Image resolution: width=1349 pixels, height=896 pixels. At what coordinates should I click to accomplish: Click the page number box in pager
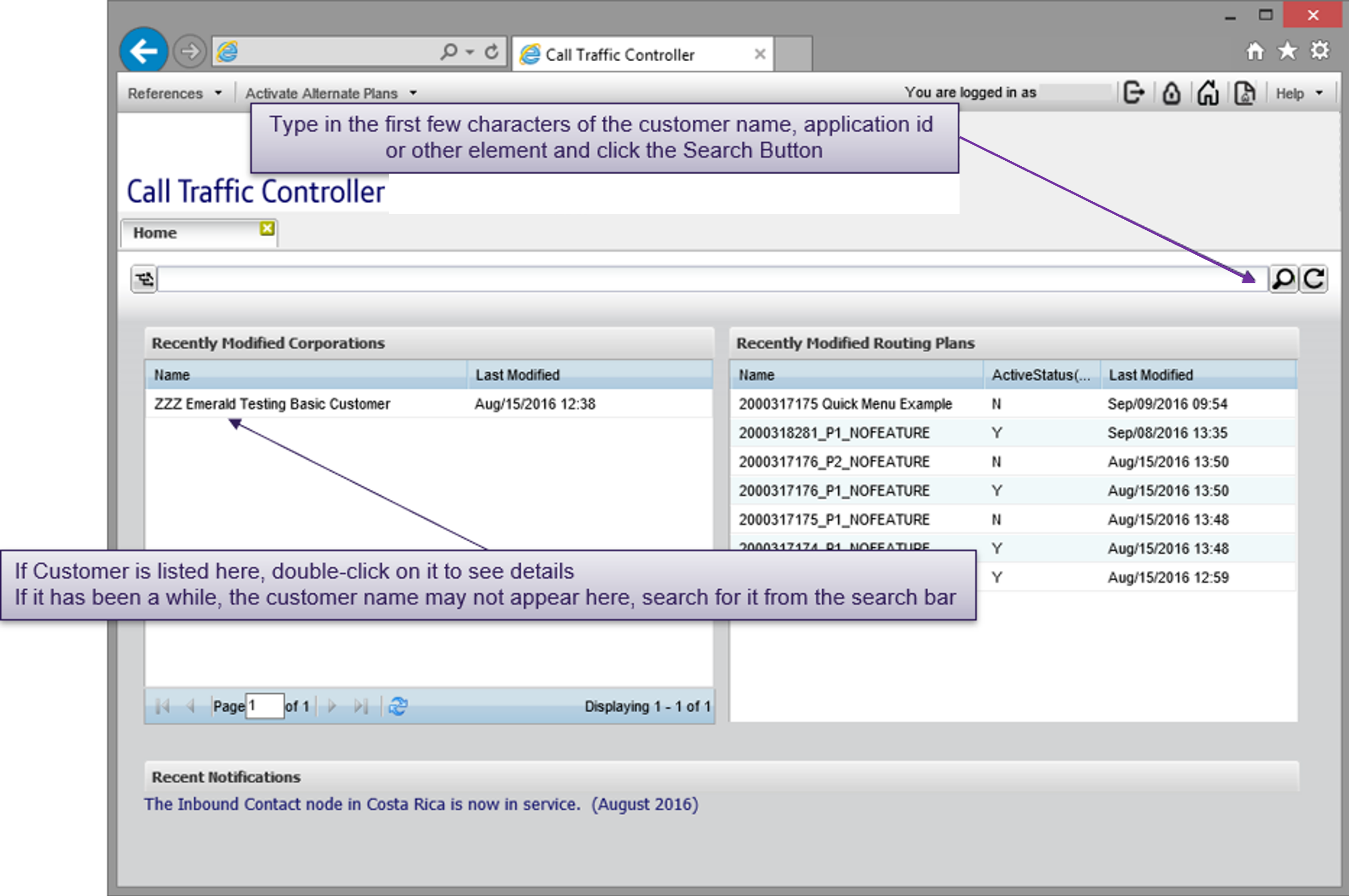click(x=264, y=706)
